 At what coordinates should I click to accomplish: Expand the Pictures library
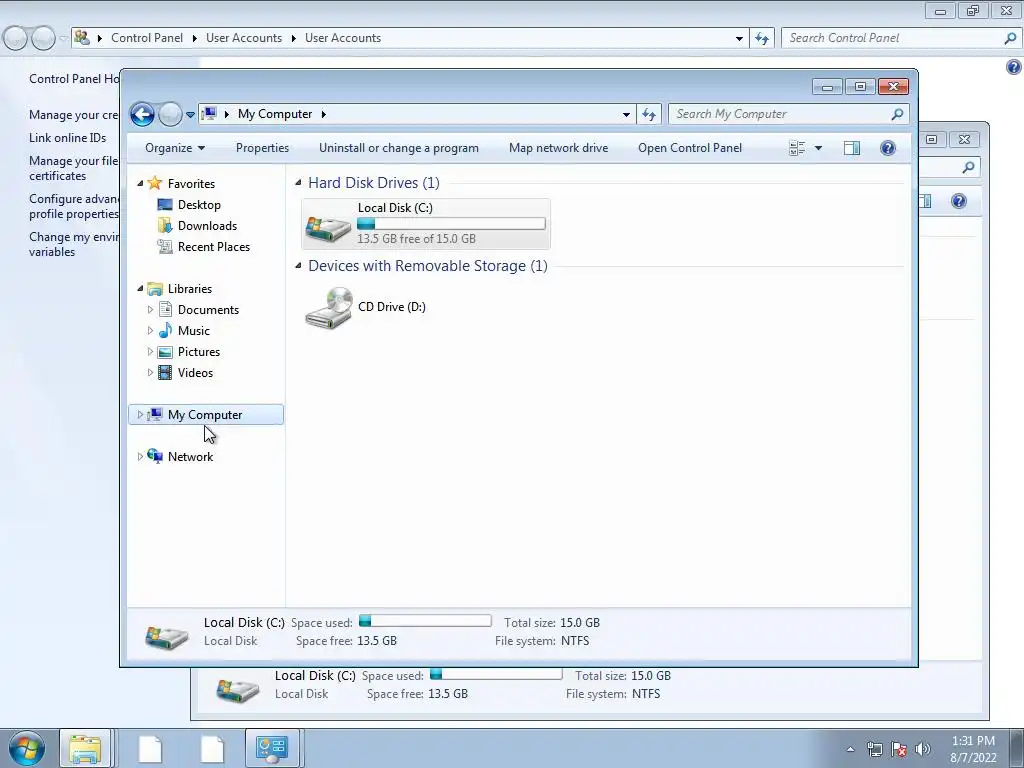coord(150,351)
